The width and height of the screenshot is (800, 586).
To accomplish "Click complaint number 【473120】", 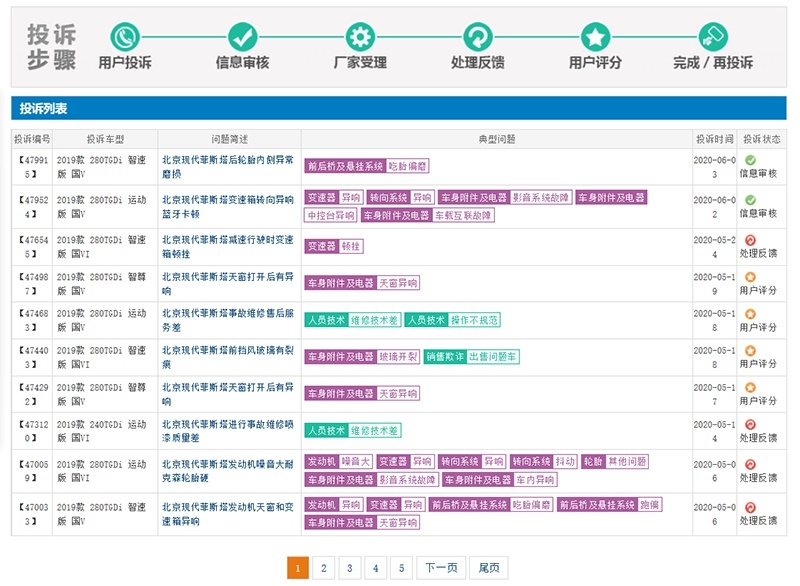I will pos(32,431).
